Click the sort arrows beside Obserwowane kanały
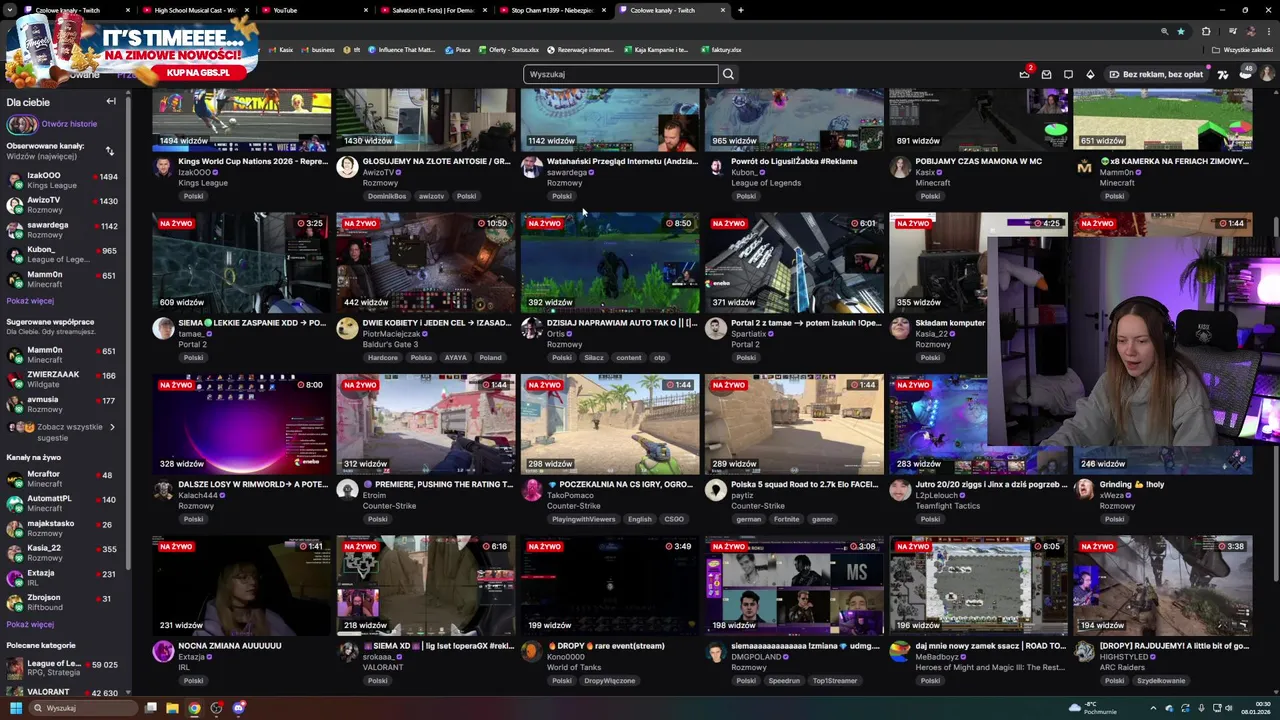 click(109, 151)
